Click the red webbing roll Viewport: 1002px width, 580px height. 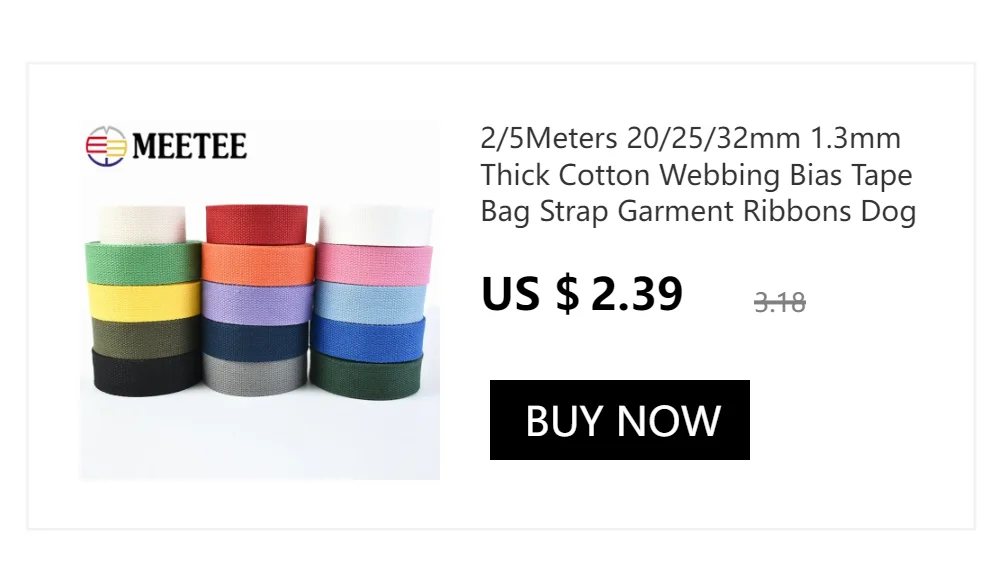[x=257, y=224]
